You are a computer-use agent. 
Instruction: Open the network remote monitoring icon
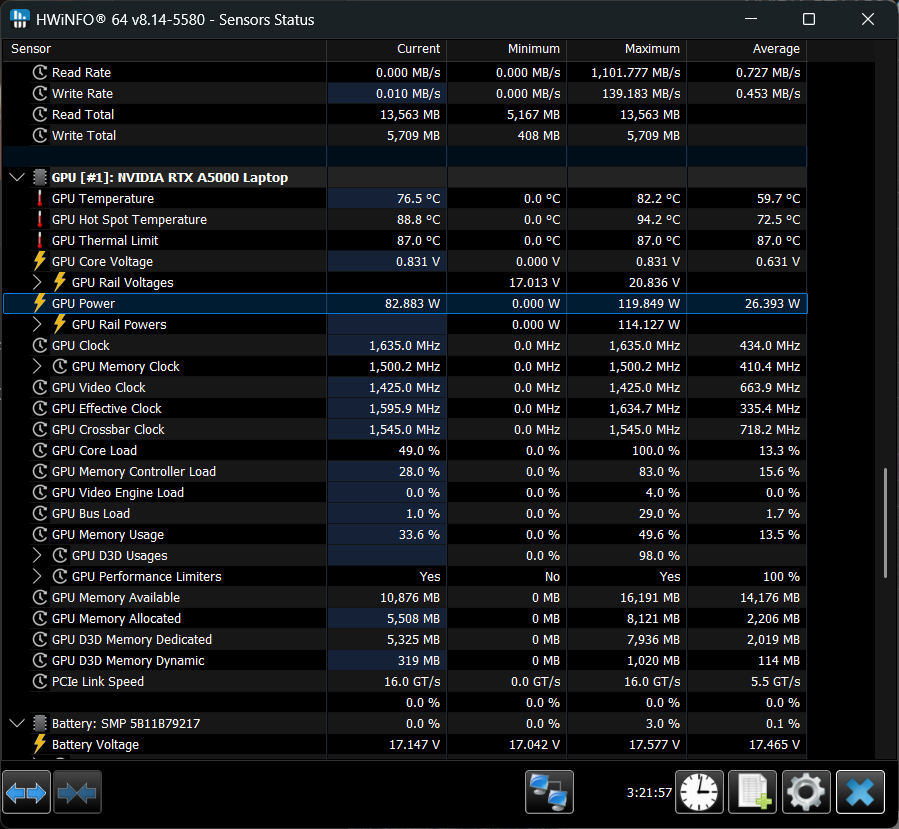pos(549,792)
